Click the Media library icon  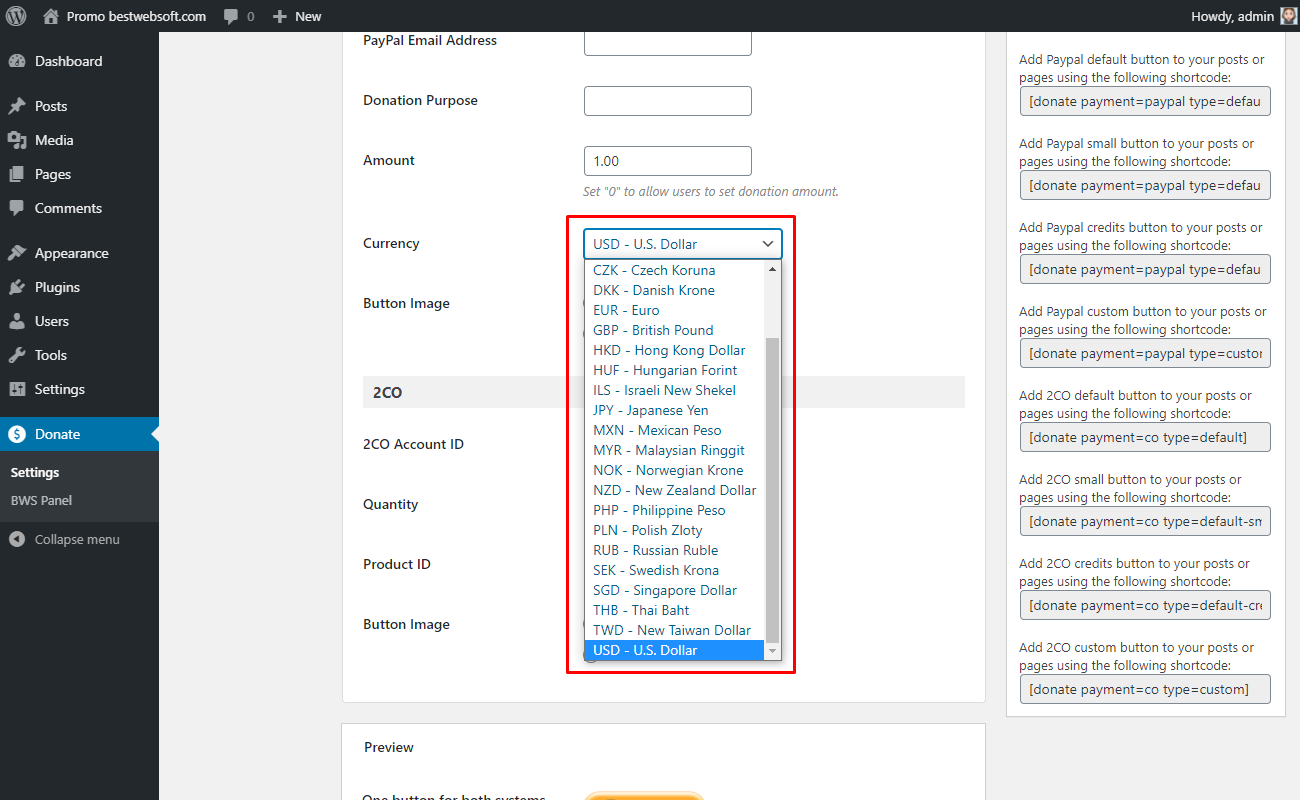point(17,140)
